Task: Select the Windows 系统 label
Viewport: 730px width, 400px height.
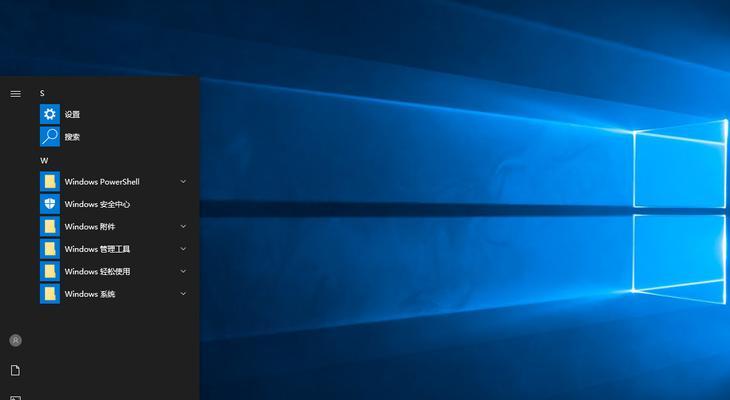Action: point(90,294)
